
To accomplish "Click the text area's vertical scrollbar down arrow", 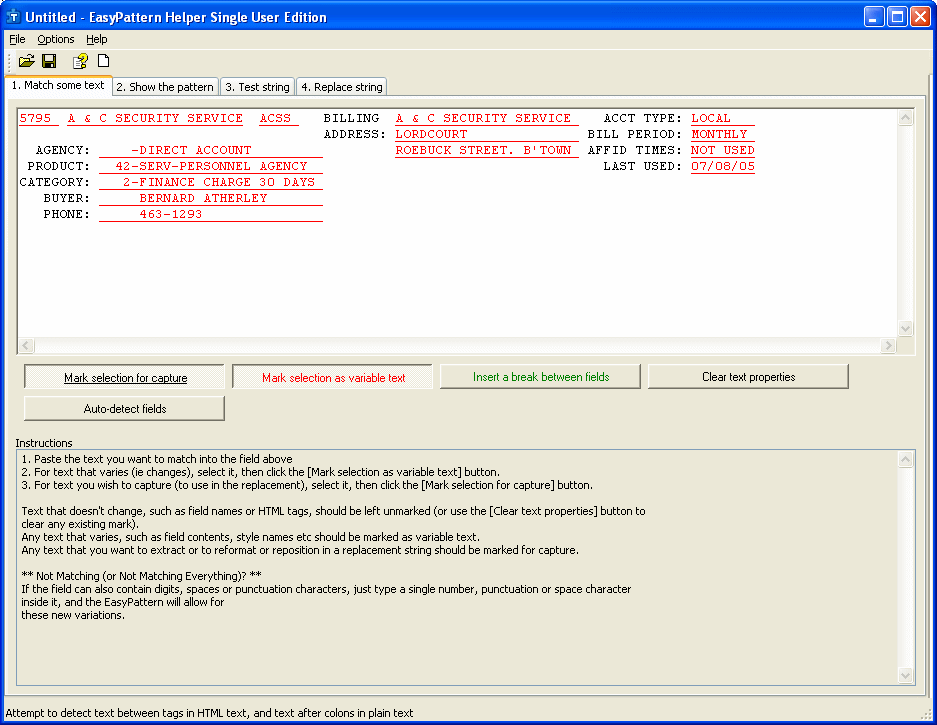I will (906, 328).
